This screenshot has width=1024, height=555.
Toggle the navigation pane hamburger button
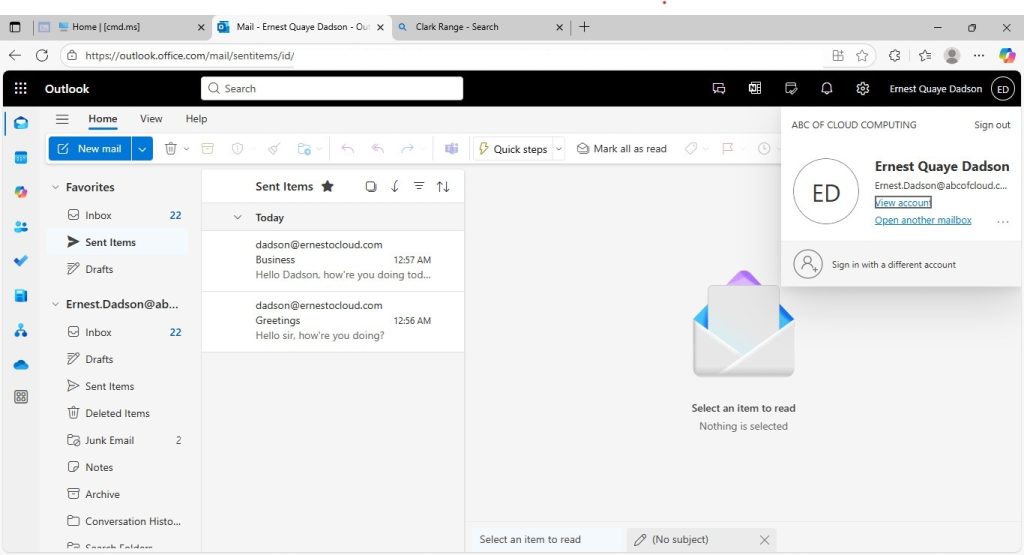[62, 119]
